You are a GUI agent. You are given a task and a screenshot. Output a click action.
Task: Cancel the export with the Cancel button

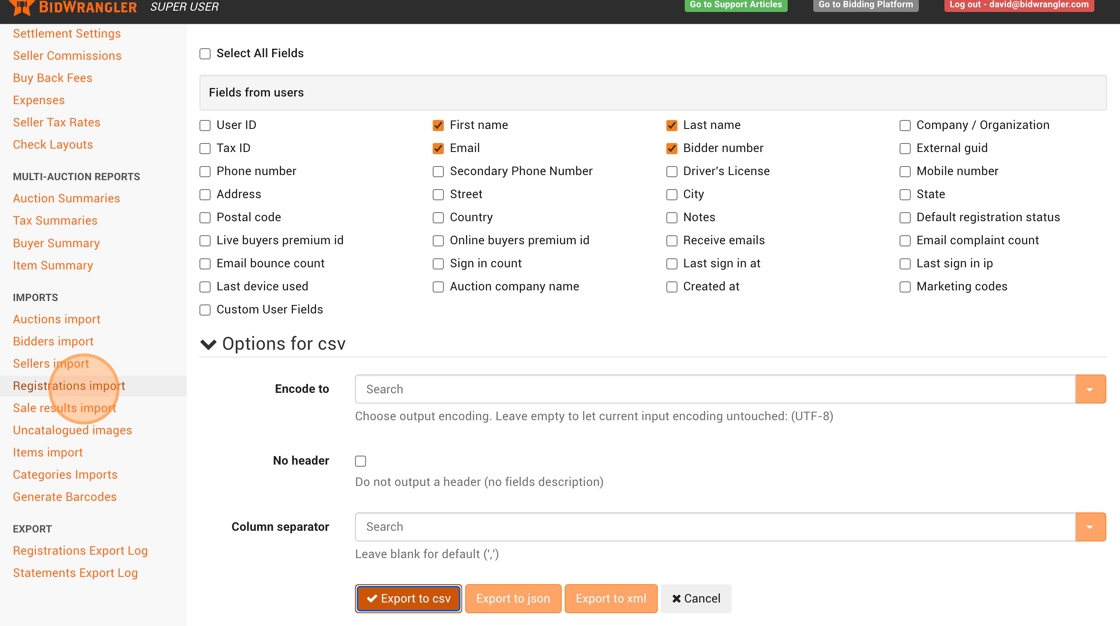(696, 599)
